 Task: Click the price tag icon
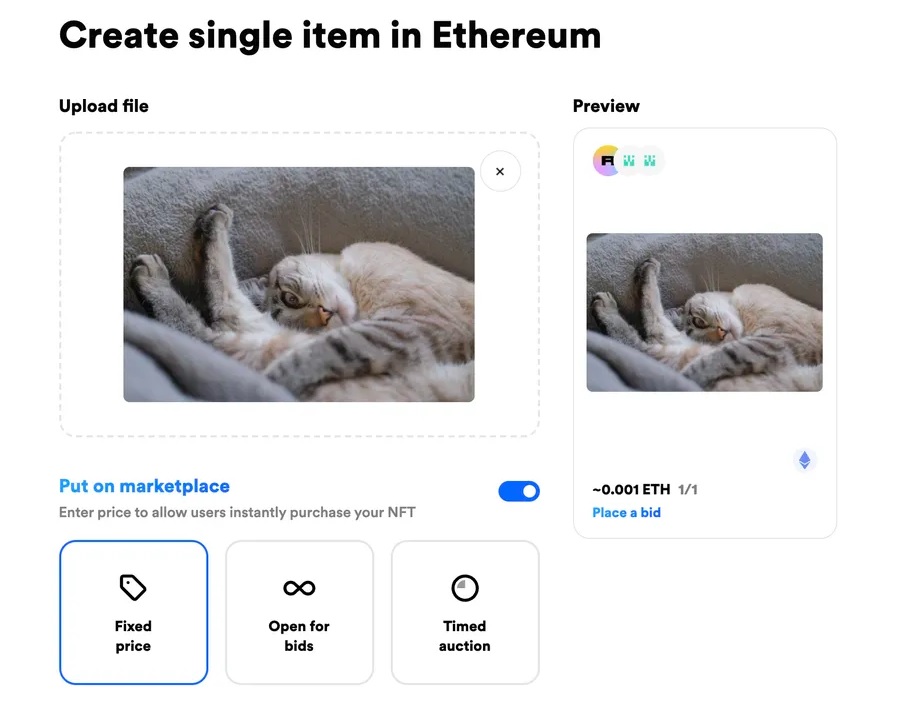(x=133, y=587)
